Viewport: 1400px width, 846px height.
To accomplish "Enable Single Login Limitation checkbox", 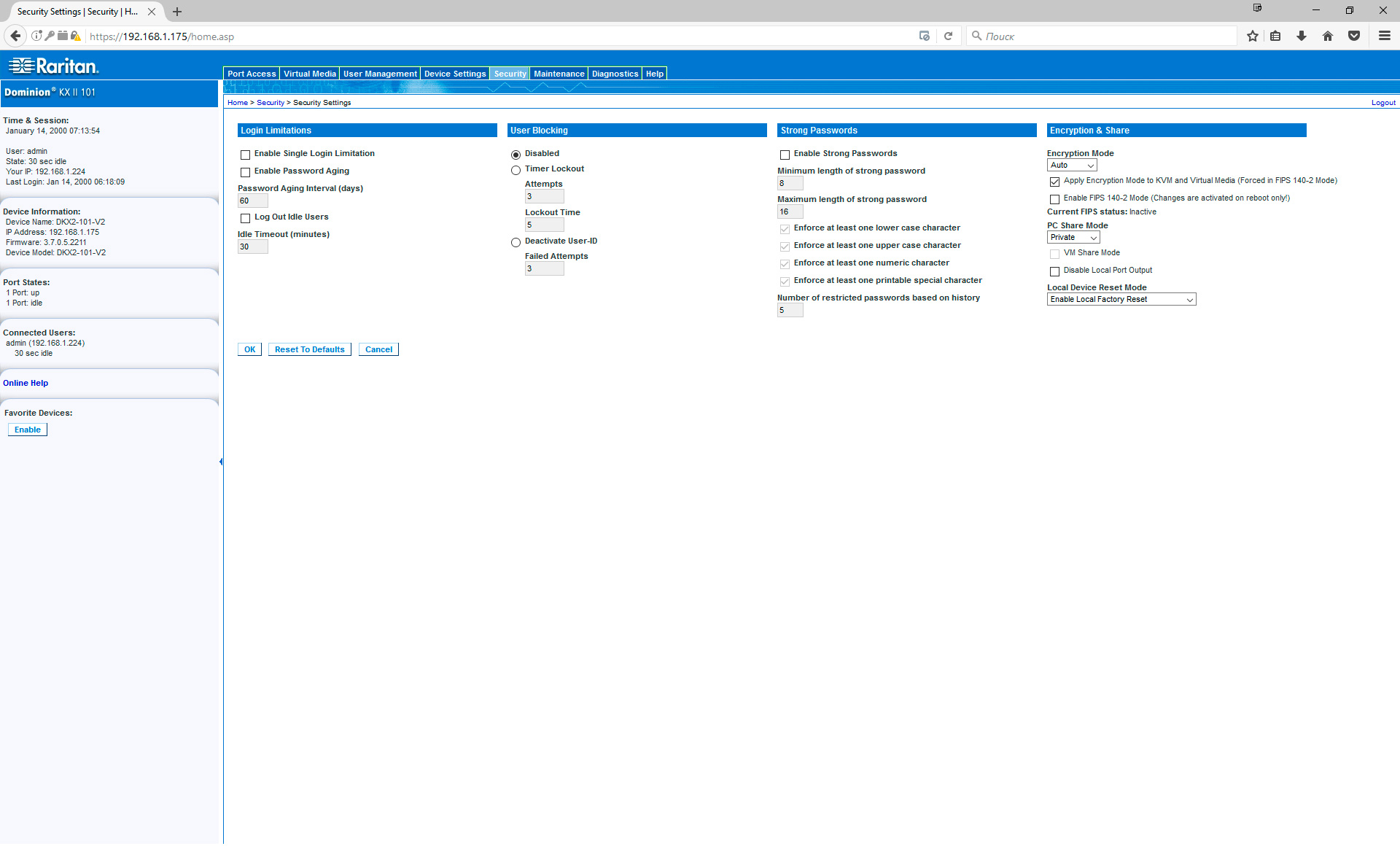I will point(246,155).
